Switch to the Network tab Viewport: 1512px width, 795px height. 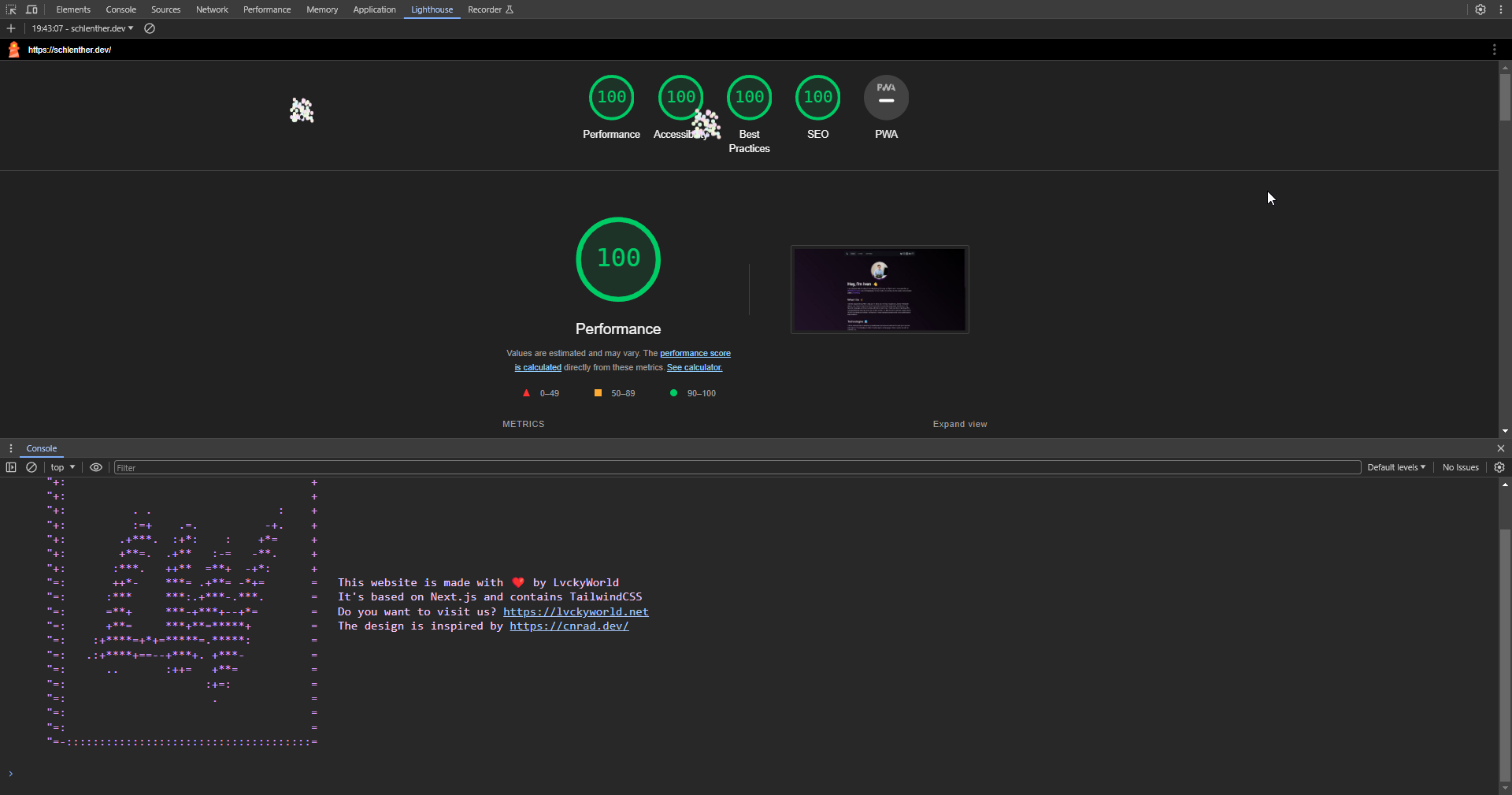(212, 9)
